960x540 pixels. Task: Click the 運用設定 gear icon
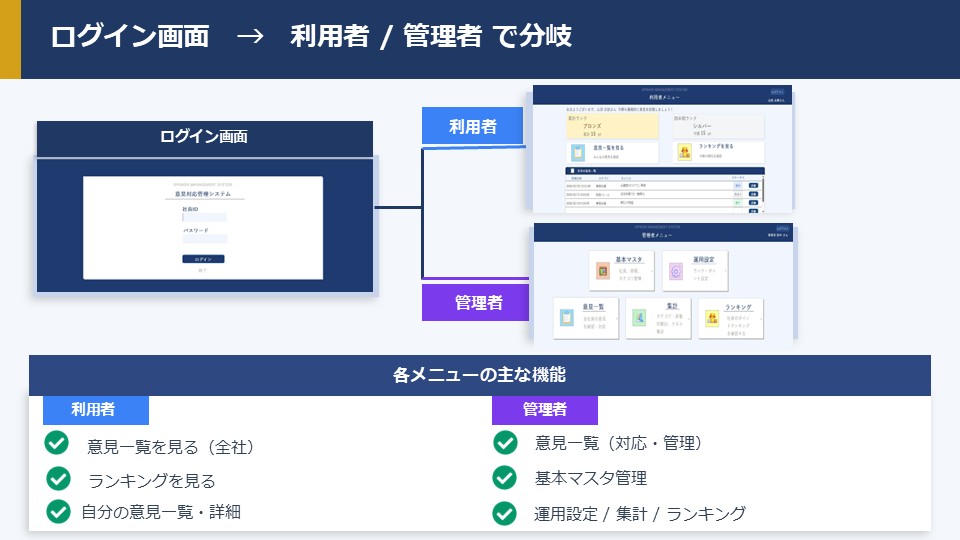pos(676,271)
